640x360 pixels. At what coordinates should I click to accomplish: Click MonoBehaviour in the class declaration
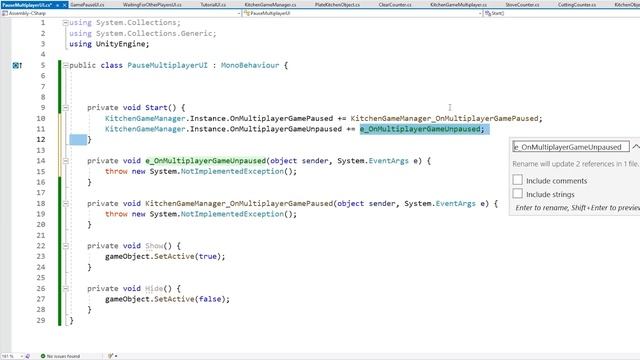250,65
